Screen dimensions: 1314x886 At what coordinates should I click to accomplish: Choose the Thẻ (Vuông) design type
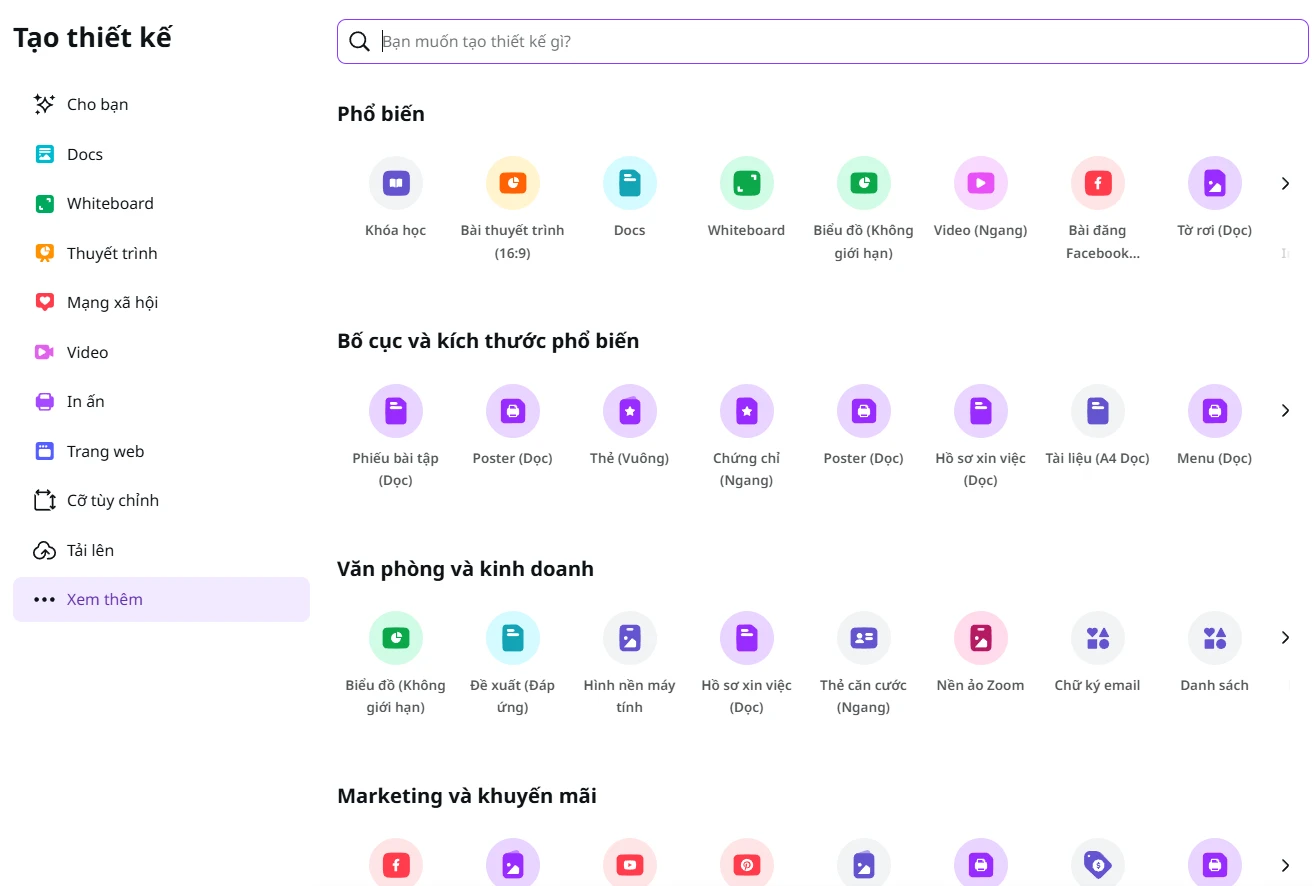click(x=630, y=411)
